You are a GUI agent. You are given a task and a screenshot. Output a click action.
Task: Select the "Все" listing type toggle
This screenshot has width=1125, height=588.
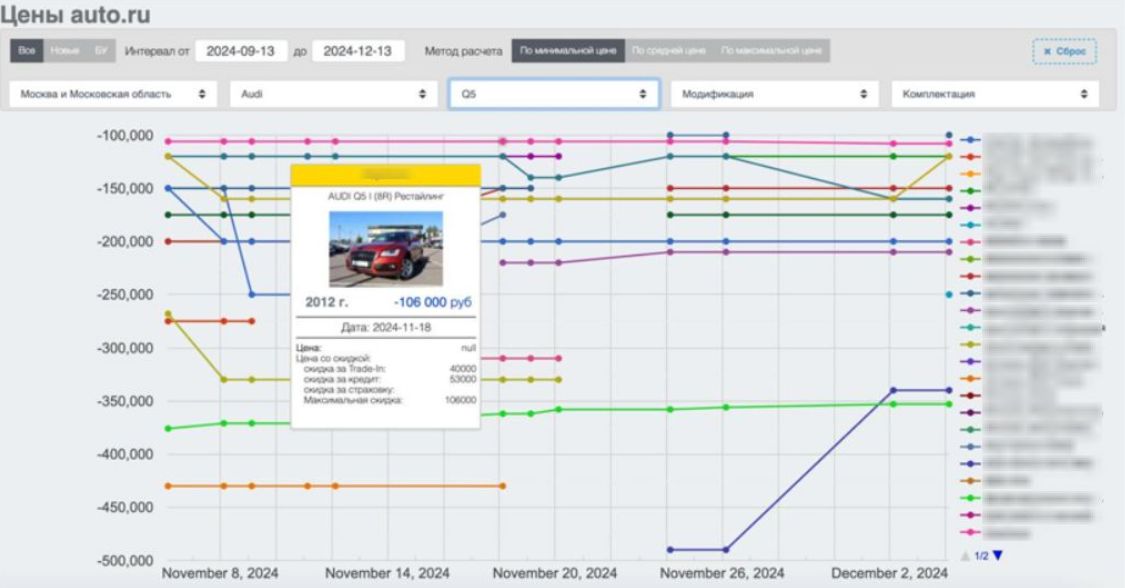pyautogui.click(x=27, y=51)
